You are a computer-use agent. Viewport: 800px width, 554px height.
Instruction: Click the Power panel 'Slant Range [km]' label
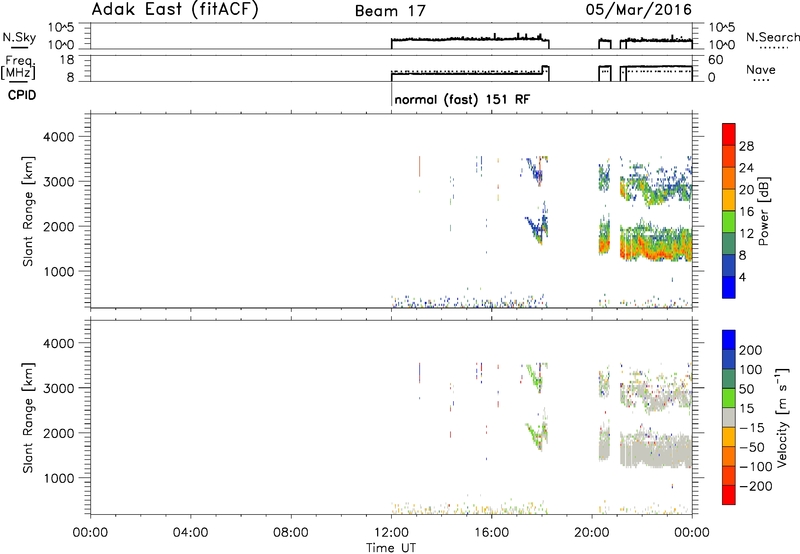(28, 211)
